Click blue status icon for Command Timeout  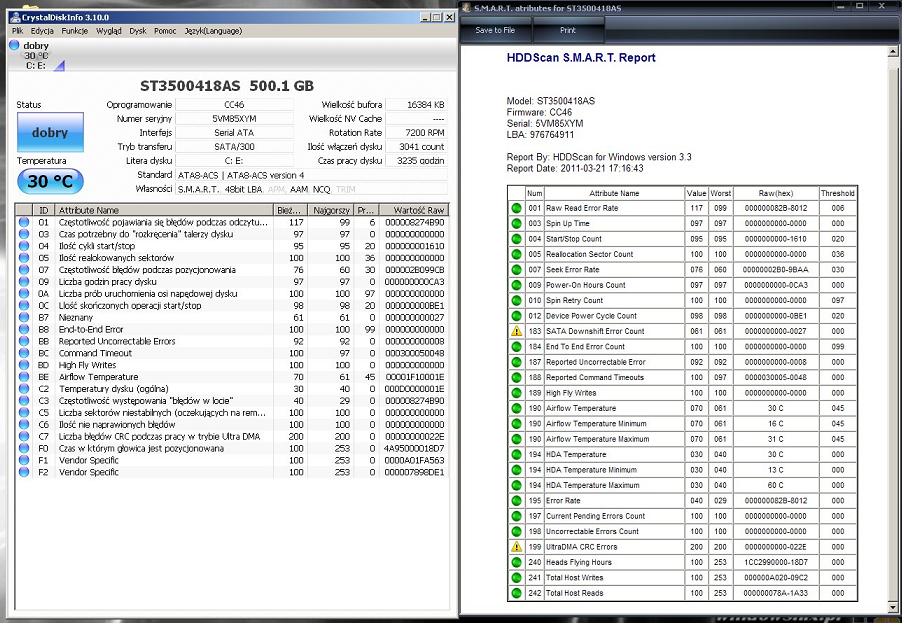[x=24, y=353]
